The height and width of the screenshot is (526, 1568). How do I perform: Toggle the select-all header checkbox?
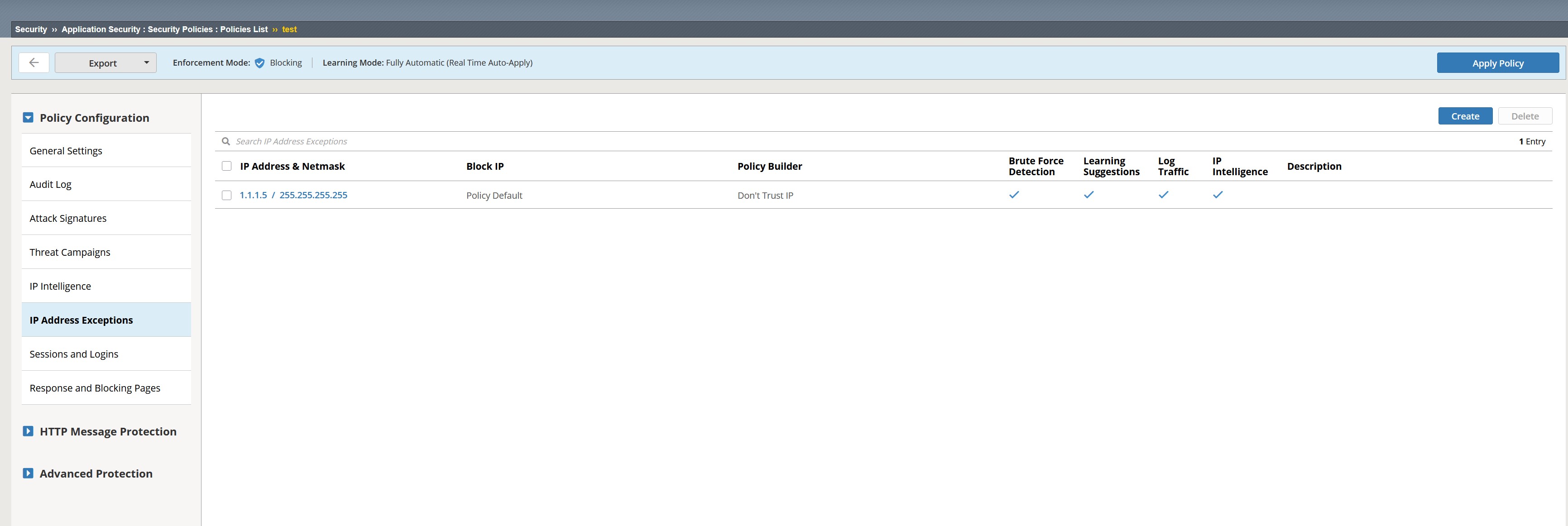pos(226,166)
